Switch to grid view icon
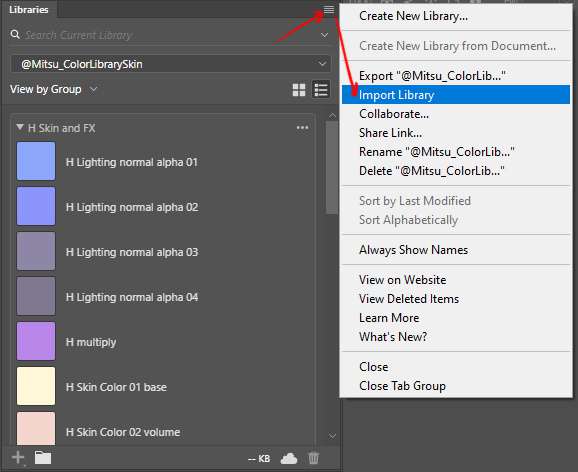The height and width of the screenshot is (472, 578). point(299,90)
